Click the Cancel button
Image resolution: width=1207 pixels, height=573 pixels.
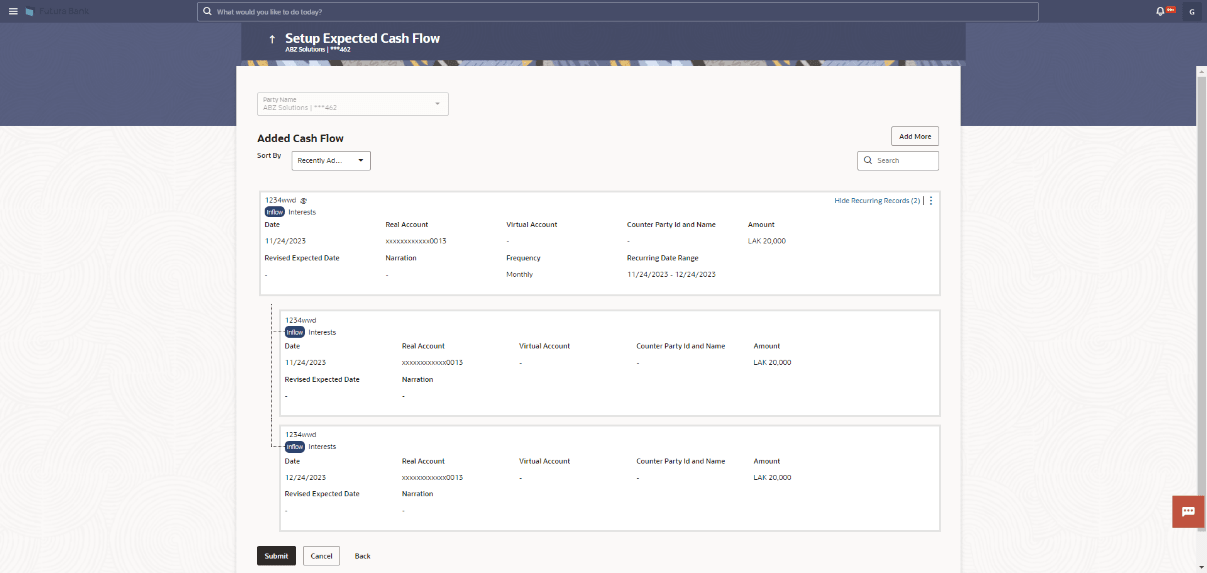point(321,556)
